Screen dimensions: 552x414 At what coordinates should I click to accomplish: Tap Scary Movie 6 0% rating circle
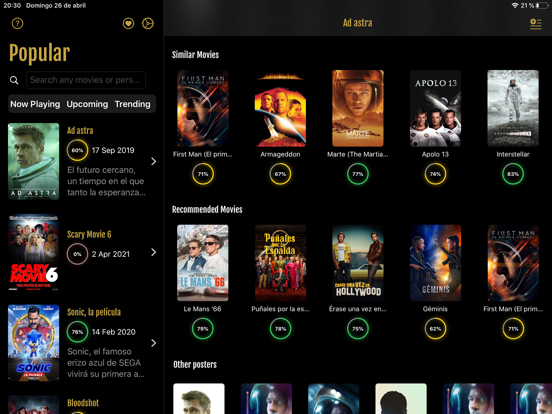pos(77,254)
